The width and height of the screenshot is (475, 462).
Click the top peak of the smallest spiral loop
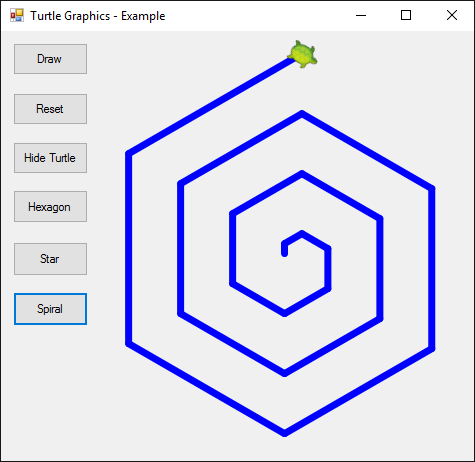click(302, 233)
